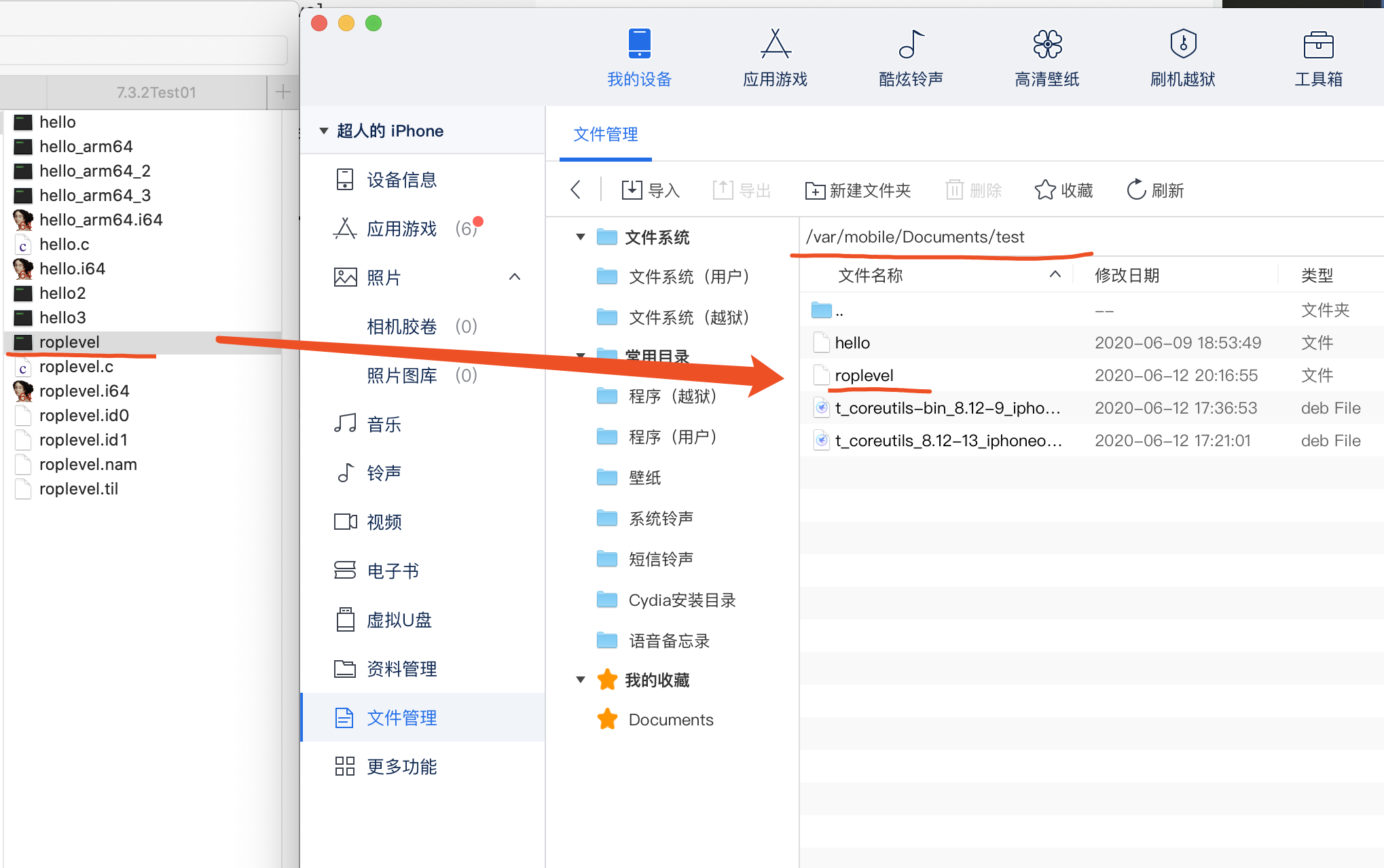Screen dimensions: 1384x868
Task: Select roplevel file in device file list
Action: coord(1091,376)
